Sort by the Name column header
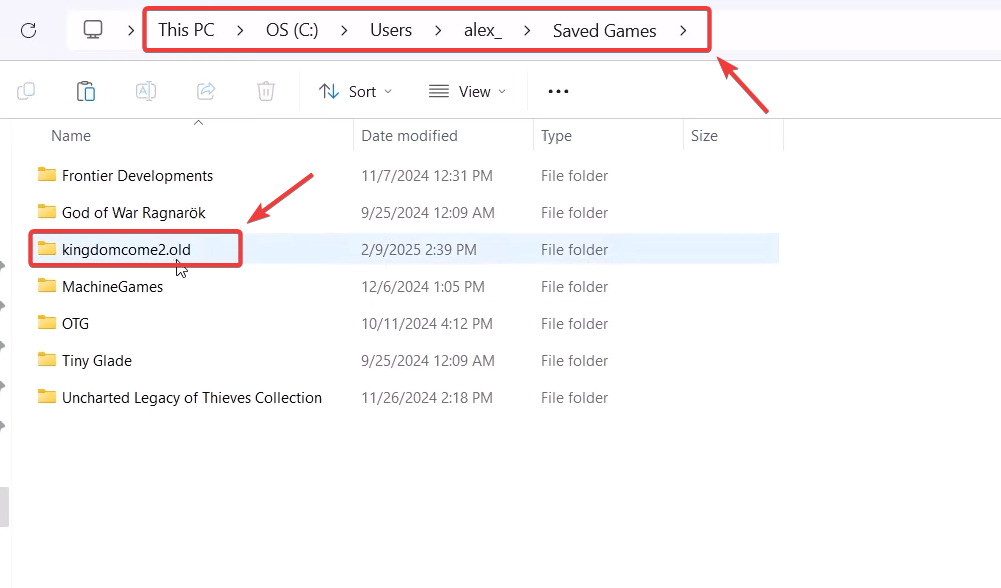Viewport: 1001px width, 588px height. [71, 135]
